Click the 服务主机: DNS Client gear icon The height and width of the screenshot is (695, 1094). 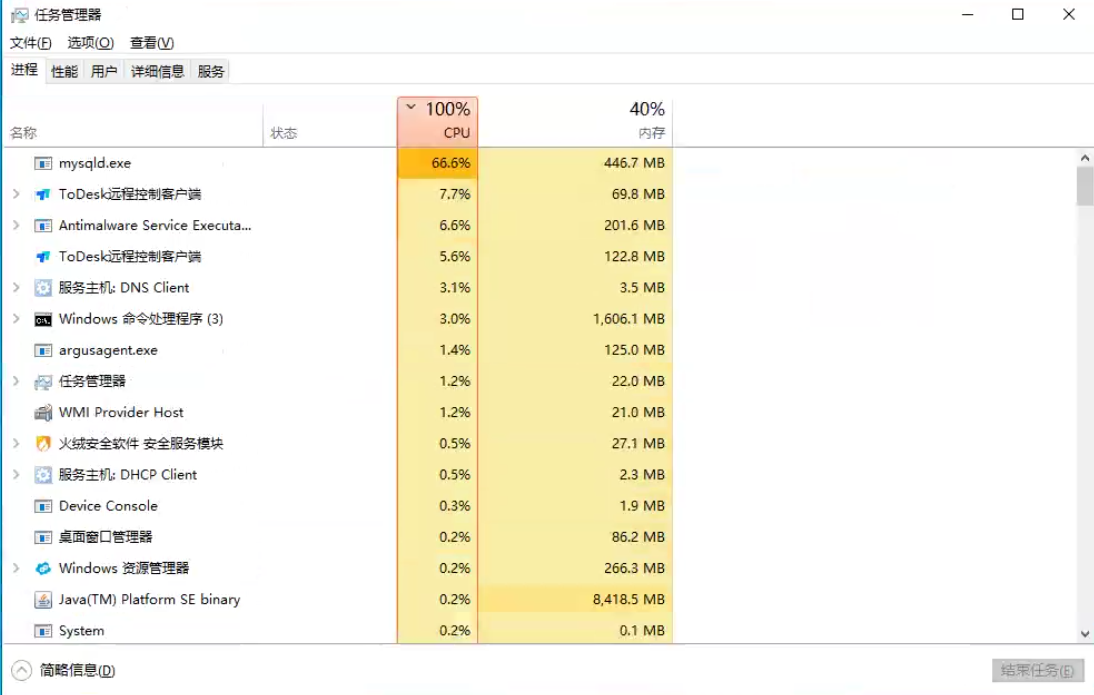(x=43, y=287)
